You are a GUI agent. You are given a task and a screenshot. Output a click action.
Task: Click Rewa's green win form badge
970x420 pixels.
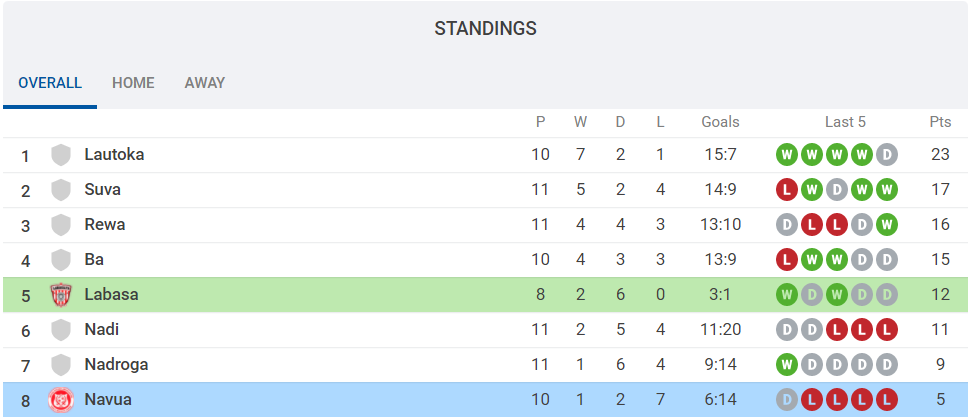pos(886,225)
